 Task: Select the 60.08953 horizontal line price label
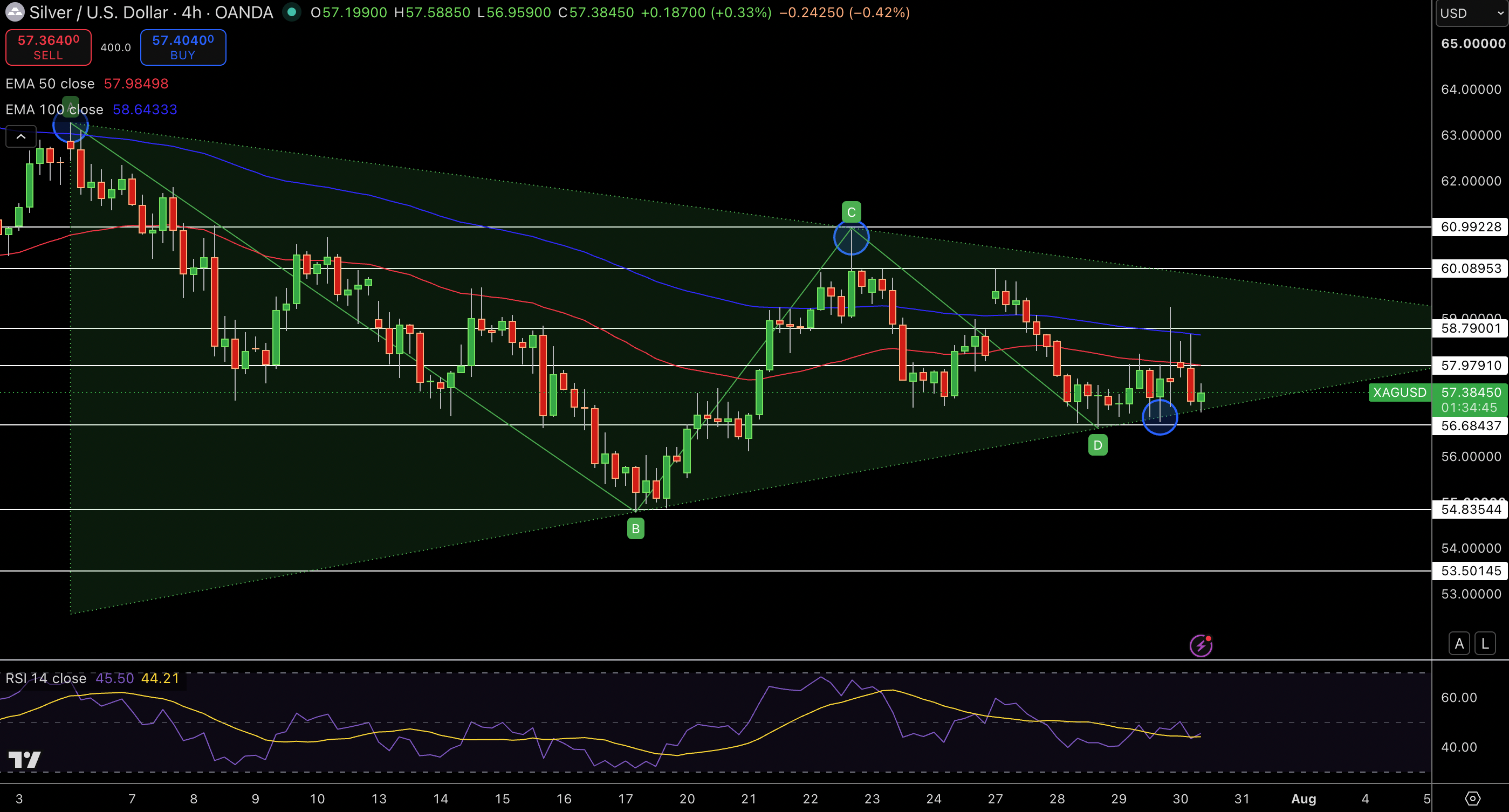(x=1470, y=268)
